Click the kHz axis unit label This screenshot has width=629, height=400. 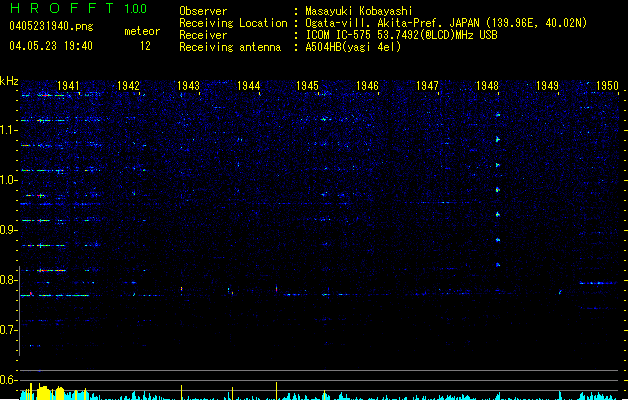(9, 81)
